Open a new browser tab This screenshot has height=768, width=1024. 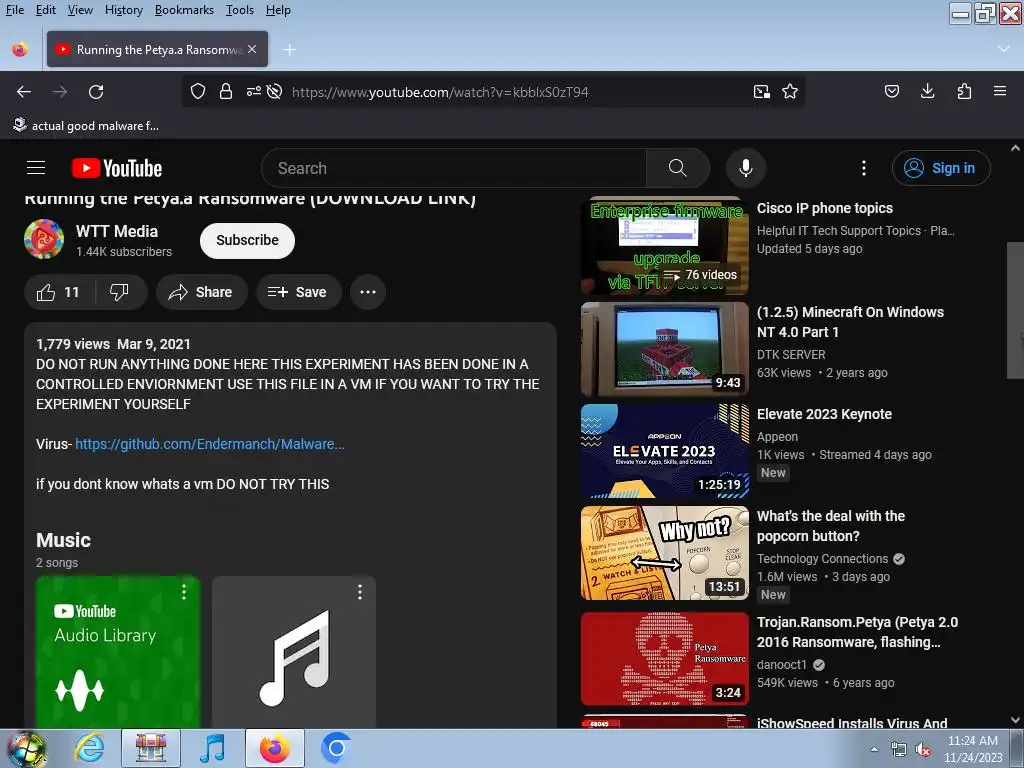[290, 50]
